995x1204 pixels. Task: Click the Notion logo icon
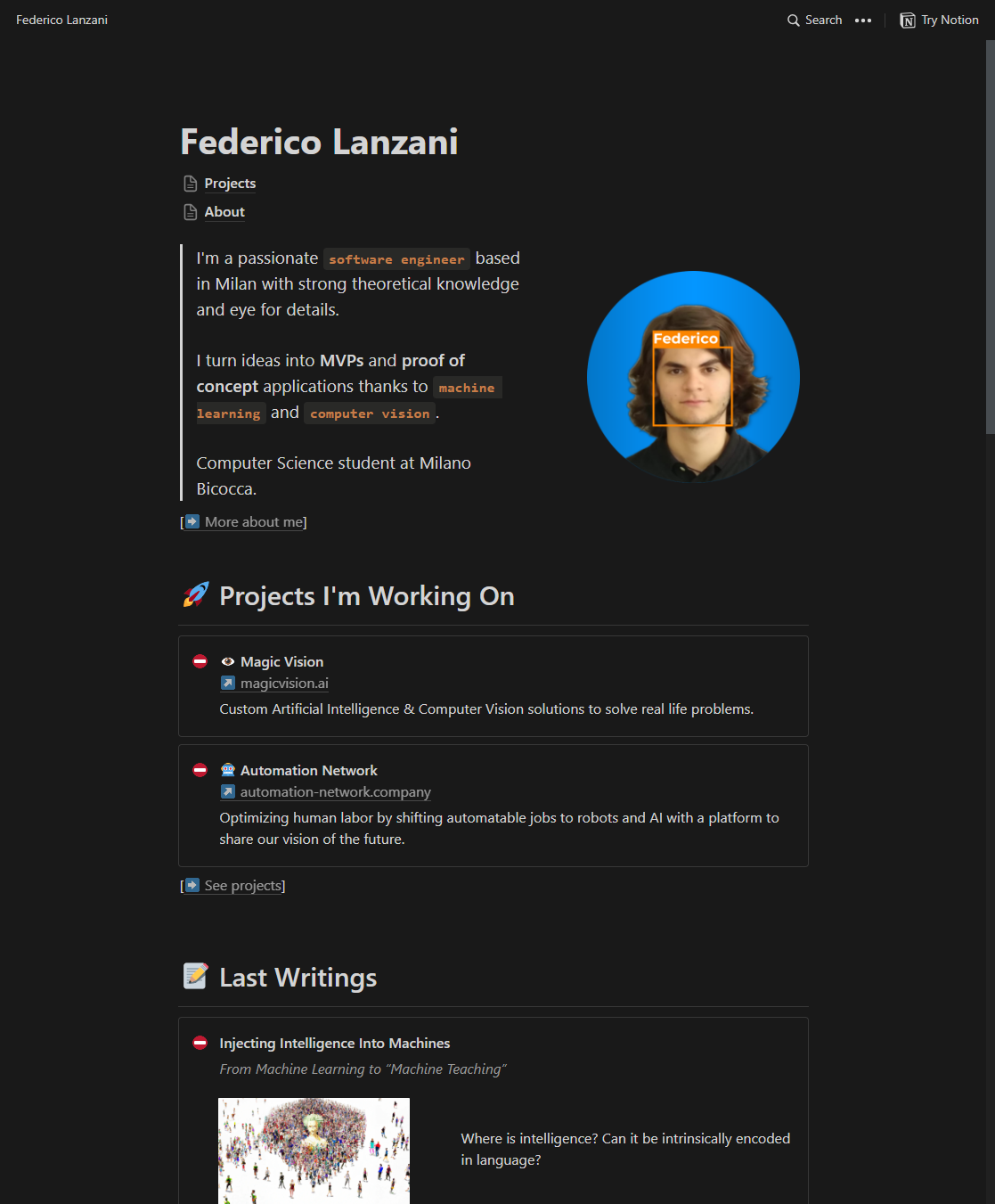908,20
